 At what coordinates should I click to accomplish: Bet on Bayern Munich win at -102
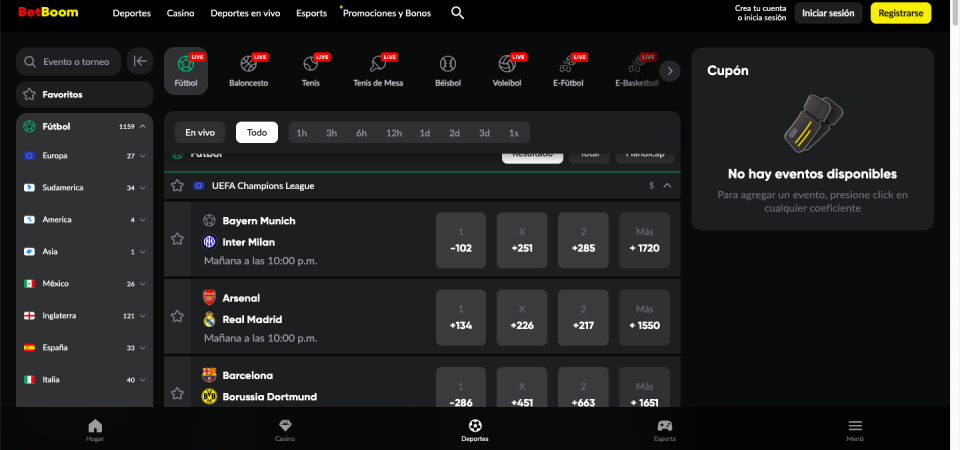click(461, 240)
